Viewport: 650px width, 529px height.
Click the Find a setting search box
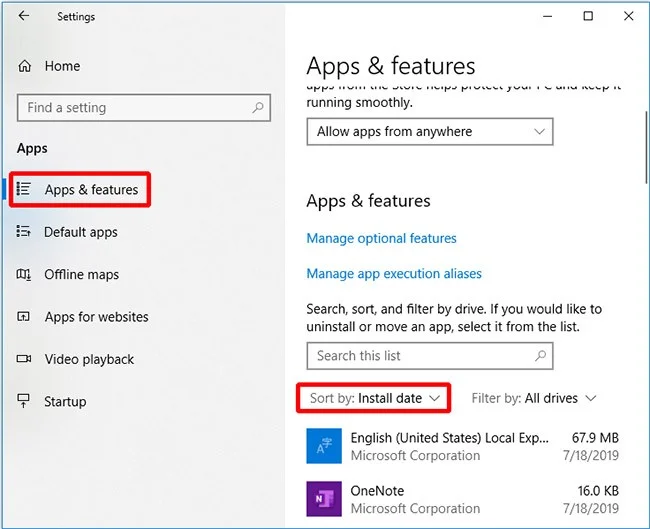point(135,108)
